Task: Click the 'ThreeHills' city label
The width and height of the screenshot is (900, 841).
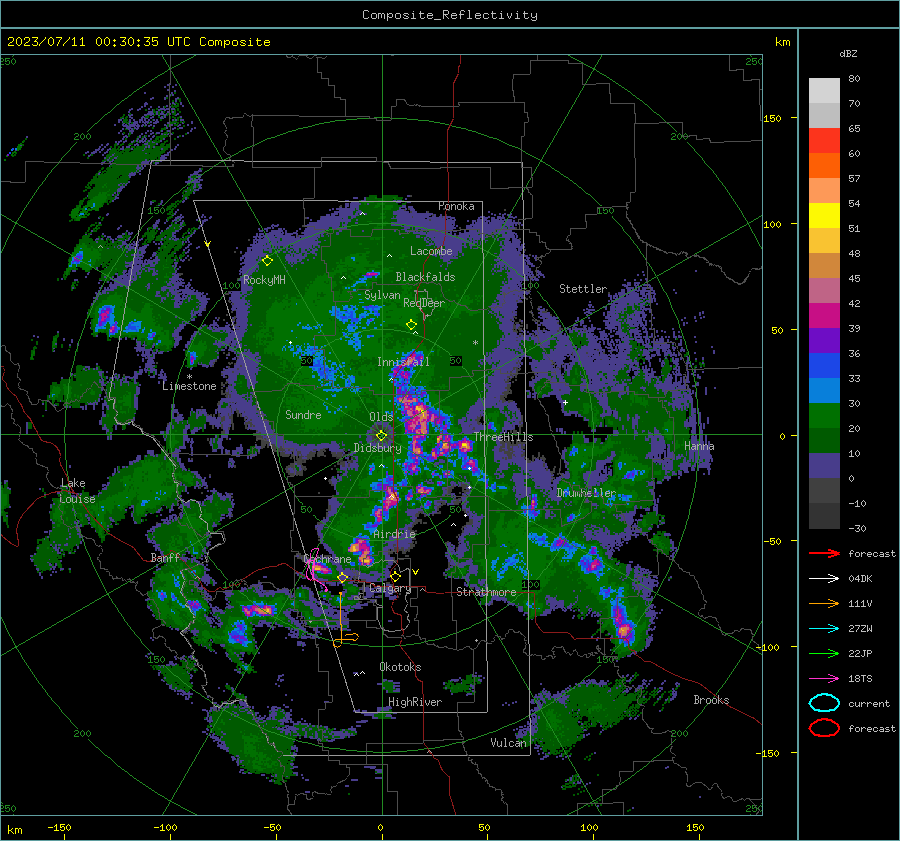Action: click(503, 437)
